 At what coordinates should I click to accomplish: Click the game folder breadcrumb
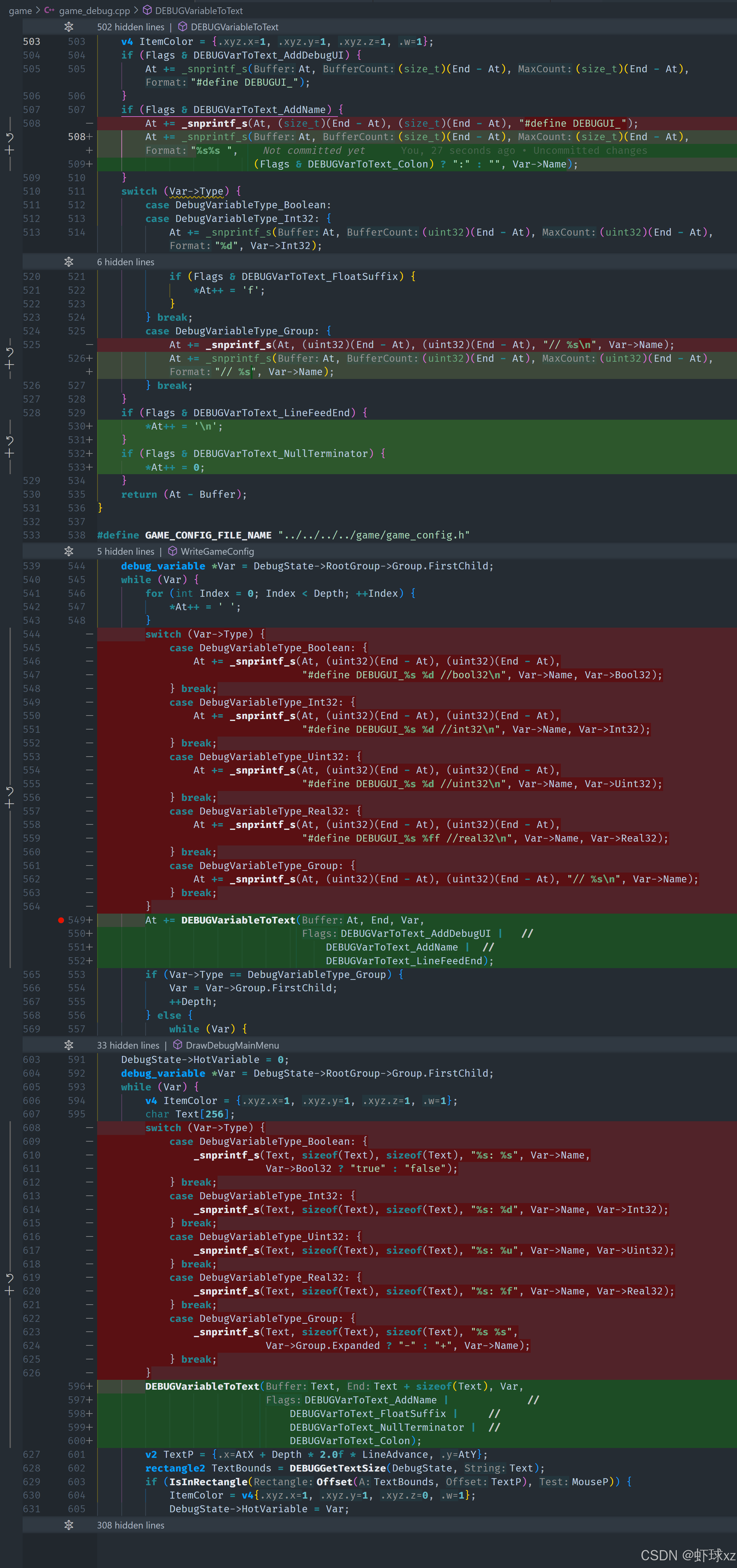pos(20,10)
